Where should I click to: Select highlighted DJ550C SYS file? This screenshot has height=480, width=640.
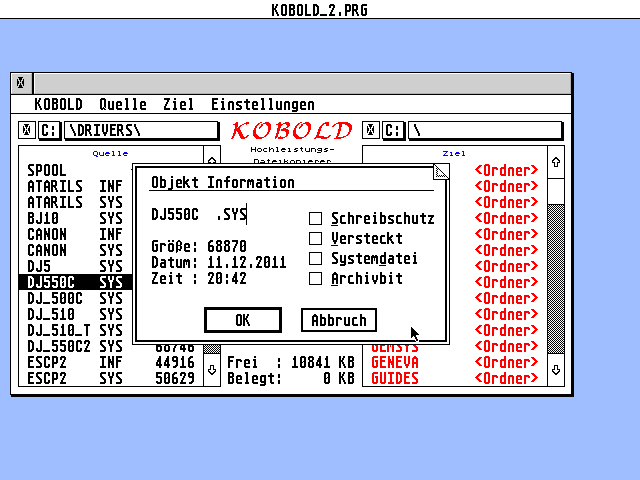pos(75,282)
